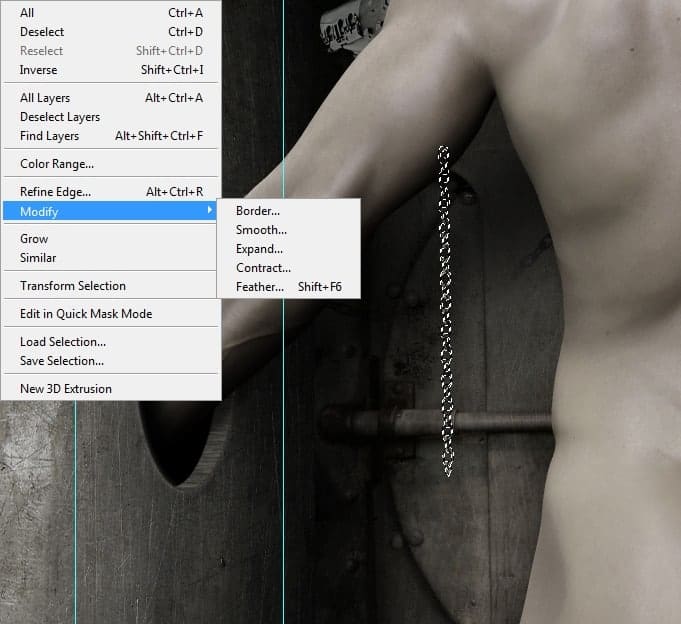The image size is (681, 624).
Task: Choose All in the Select menu
Action: (x=111, y=13)
